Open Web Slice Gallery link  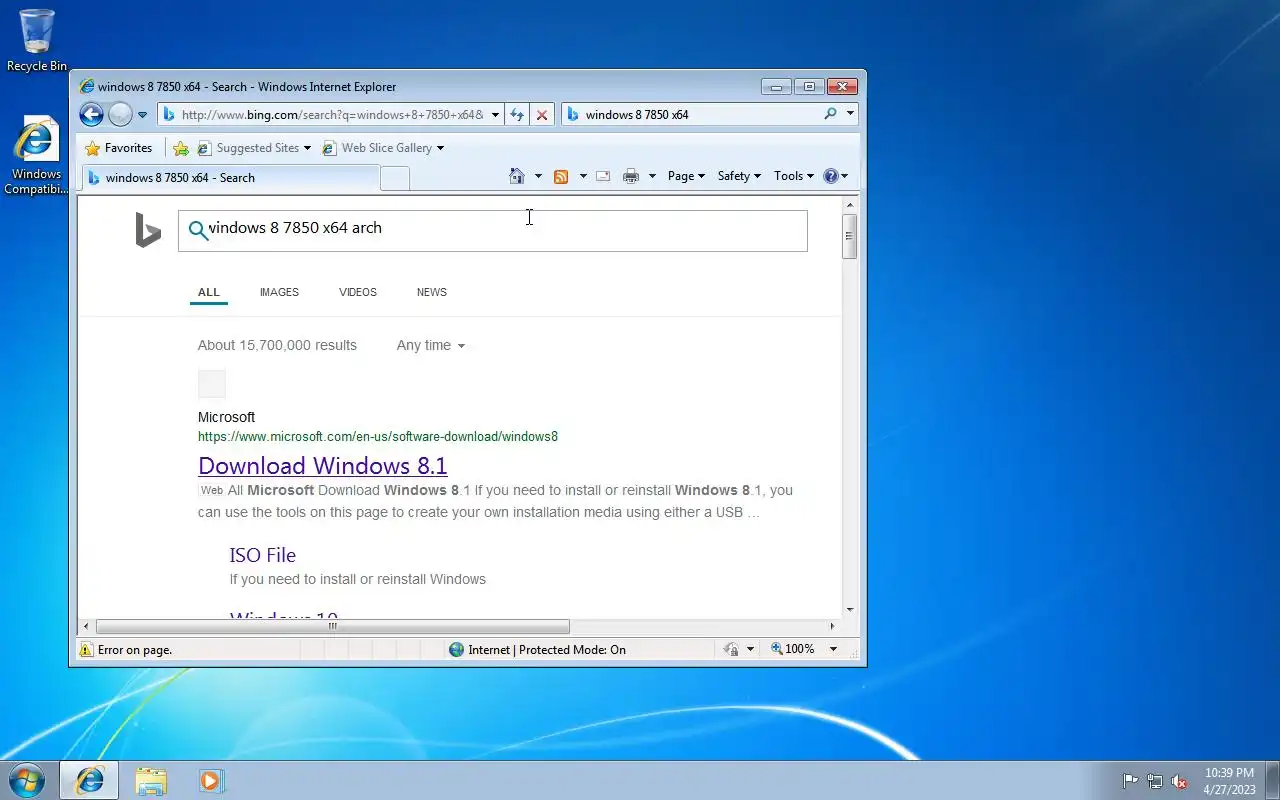383,148
